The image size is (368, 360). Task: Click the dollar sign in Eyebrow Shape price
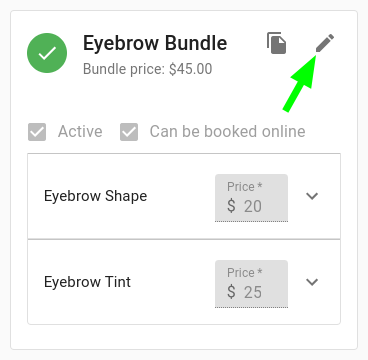pos(231,206)
